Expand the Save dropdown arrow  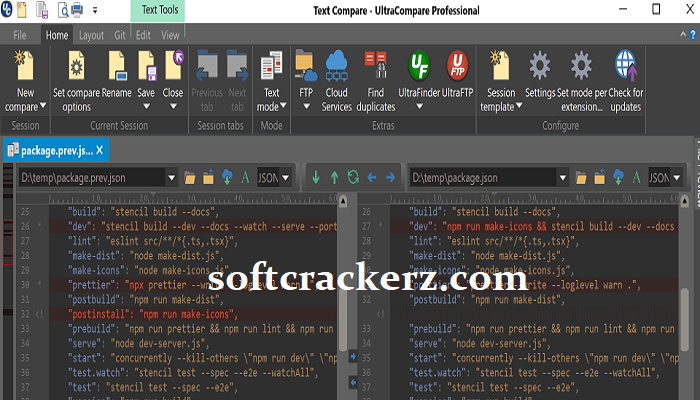click(x=146, y=106)
